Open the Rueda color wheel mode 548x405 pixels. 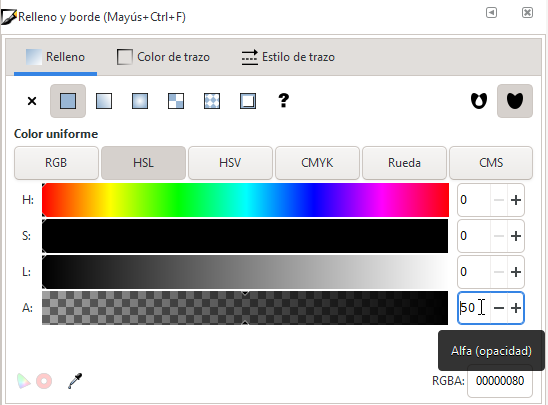tap(404, 163)
